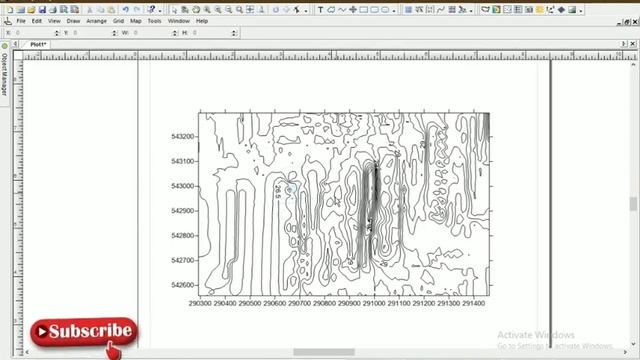Click the New Post Map icon
This screenshot has width=640, height=360.
pos(507,9)
